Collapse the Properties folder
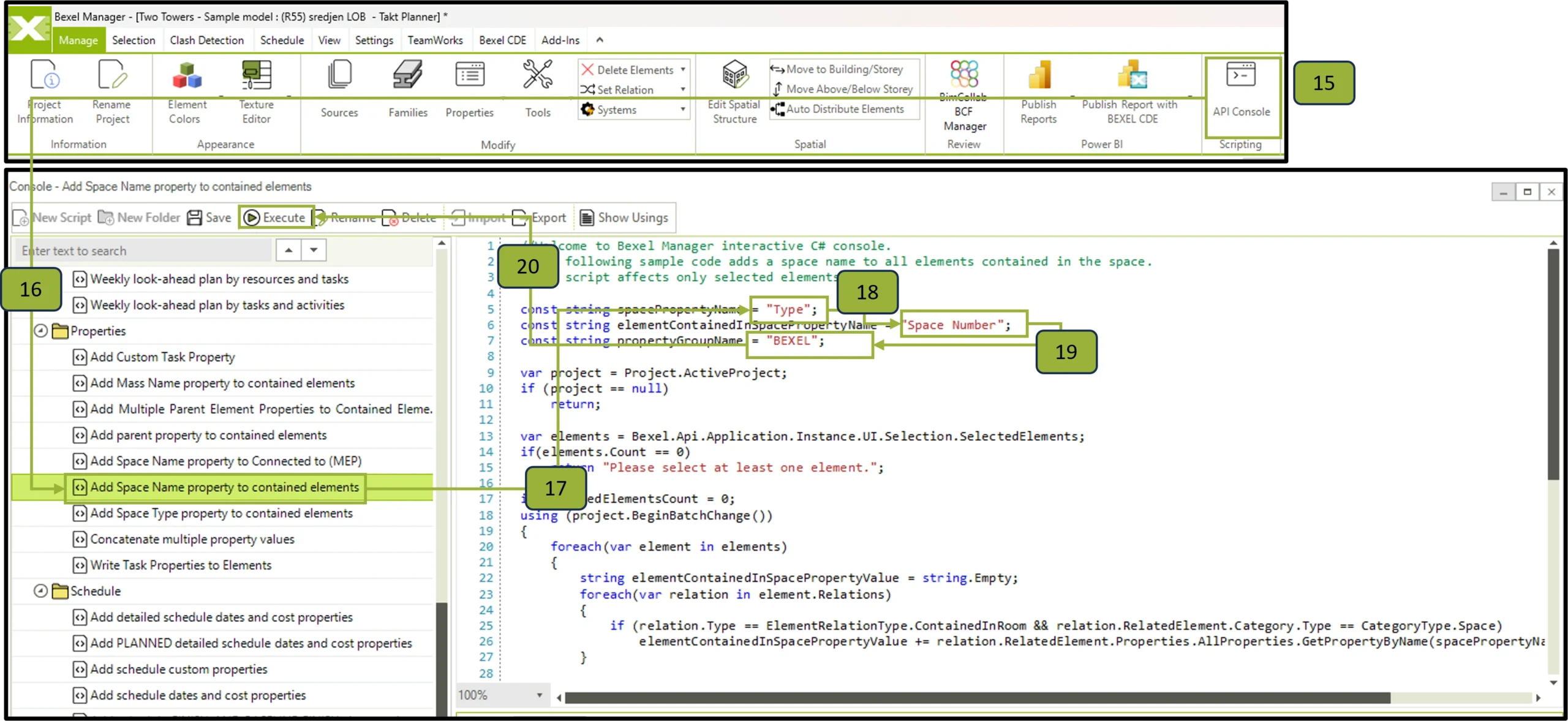This screenshot has width=1568, height=721. (40, 331)
